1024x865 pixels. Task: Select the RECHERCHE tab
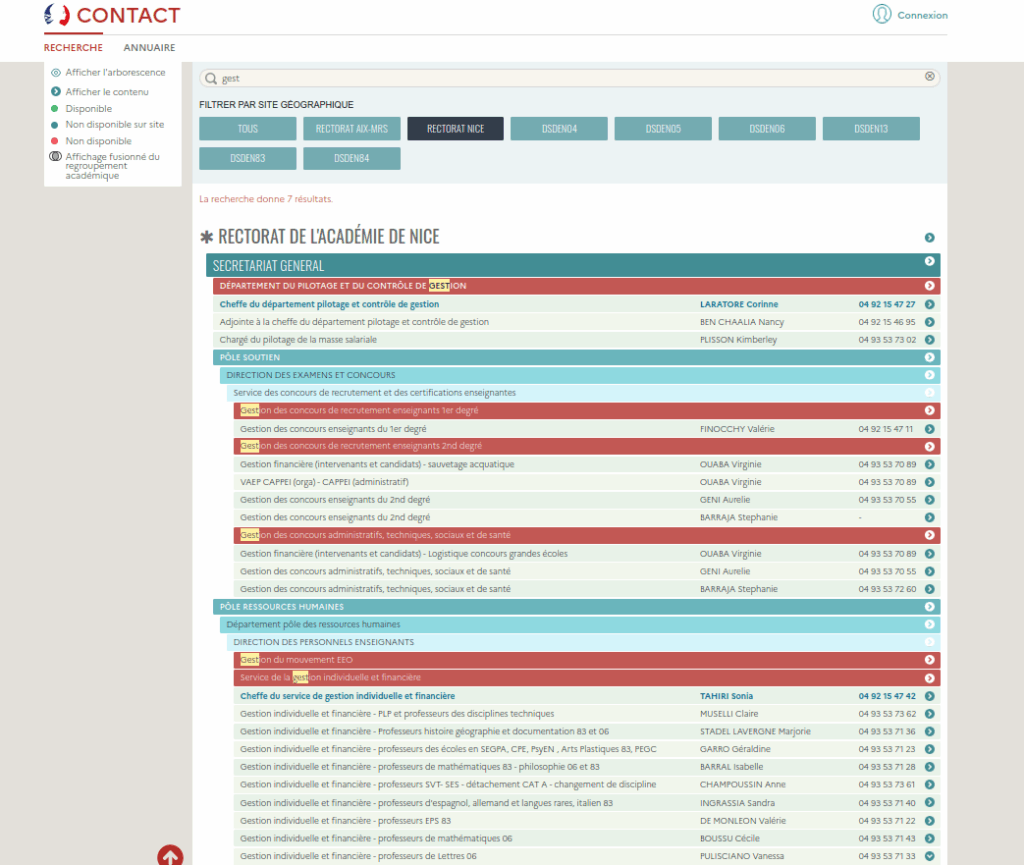click(73, 48)
